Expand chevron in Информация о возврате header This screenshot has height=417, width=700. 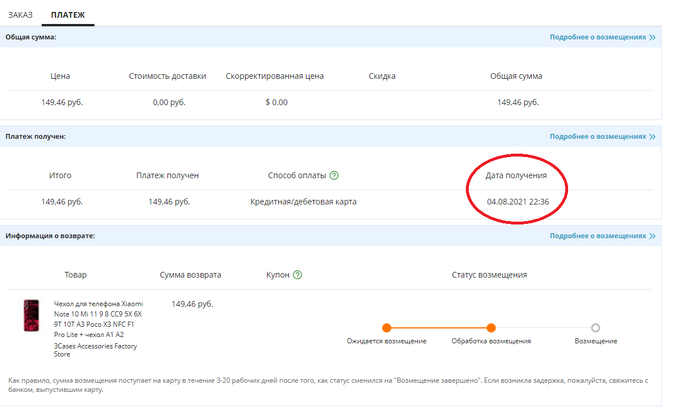click(652, 236)
